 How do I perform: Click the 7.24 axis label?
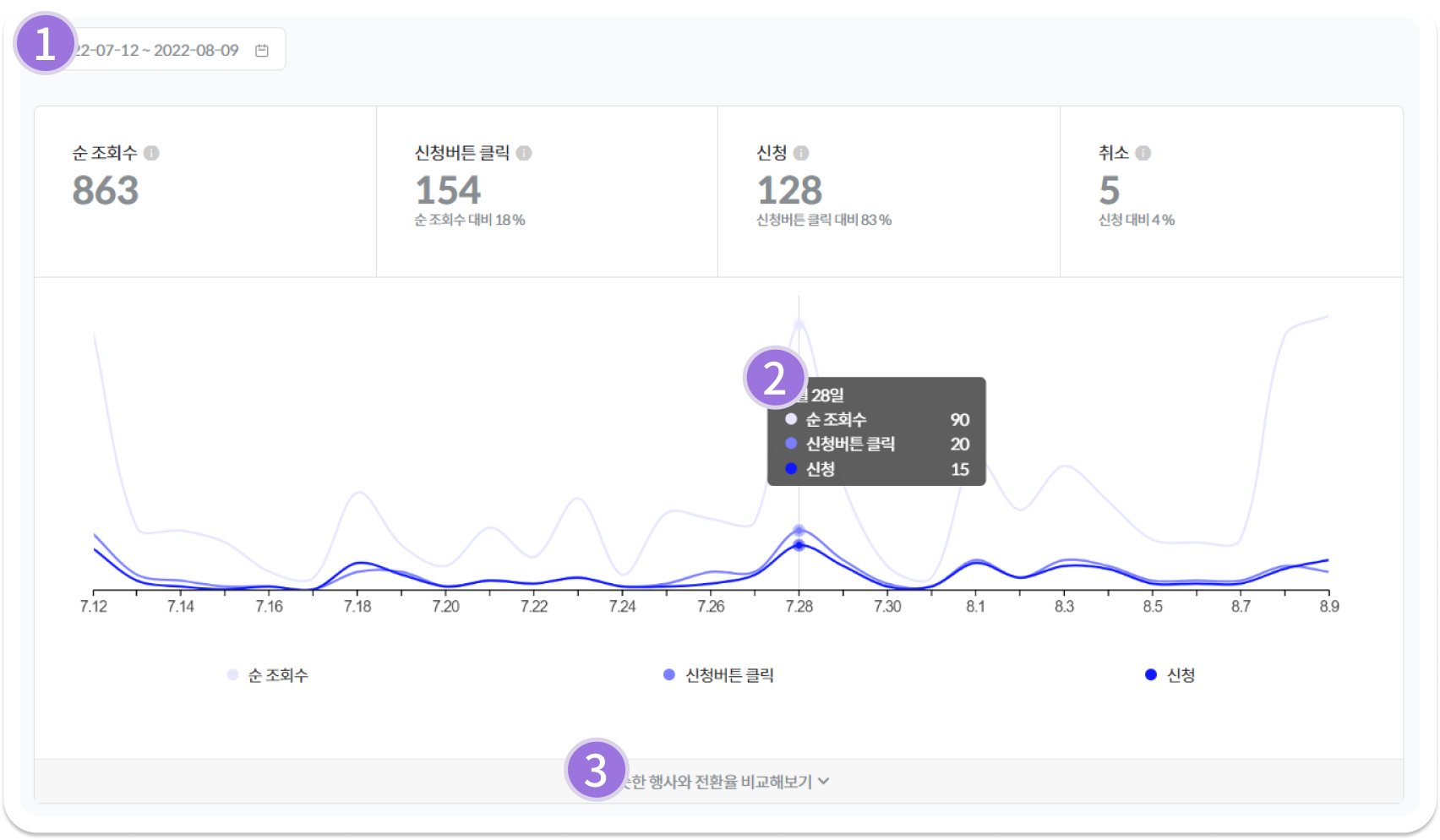click(623, 606)
